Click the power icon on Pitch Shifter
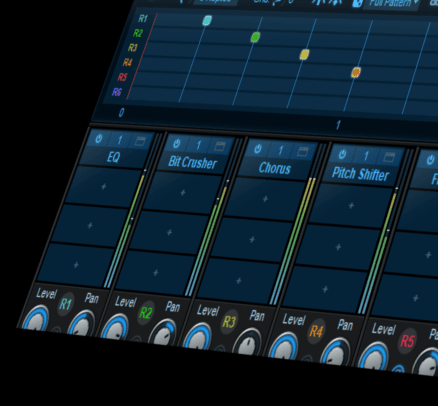Screen dimensions: 438x406 tap(342, 154)
